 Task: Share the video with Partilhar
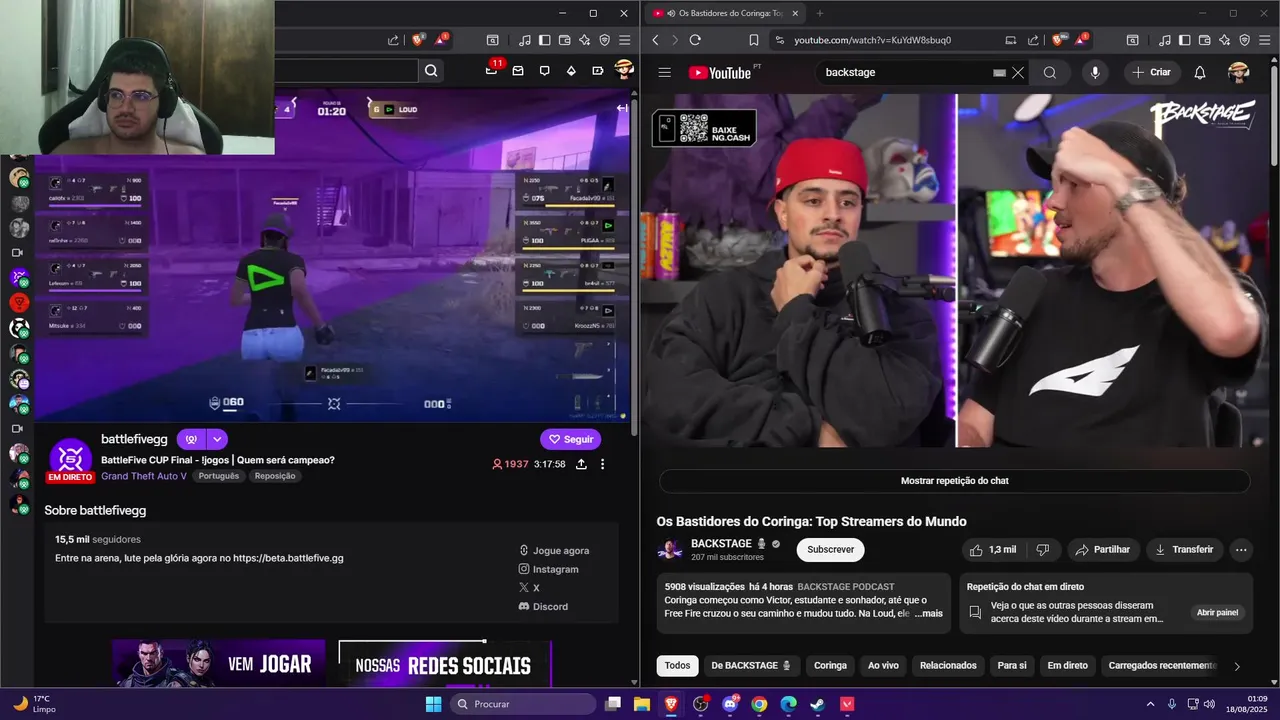click(1102, 550)
